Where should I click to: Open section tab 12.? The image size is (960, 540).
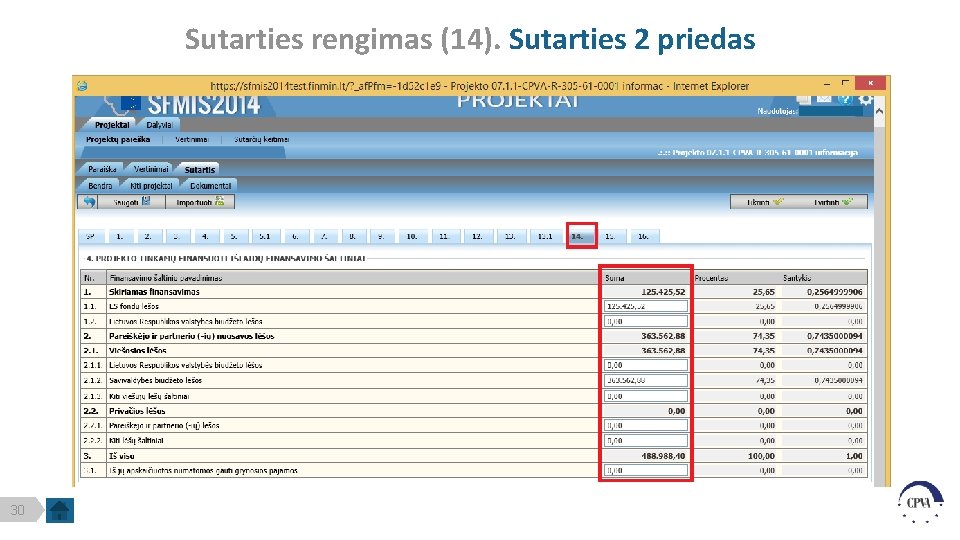tap(477, 236)
